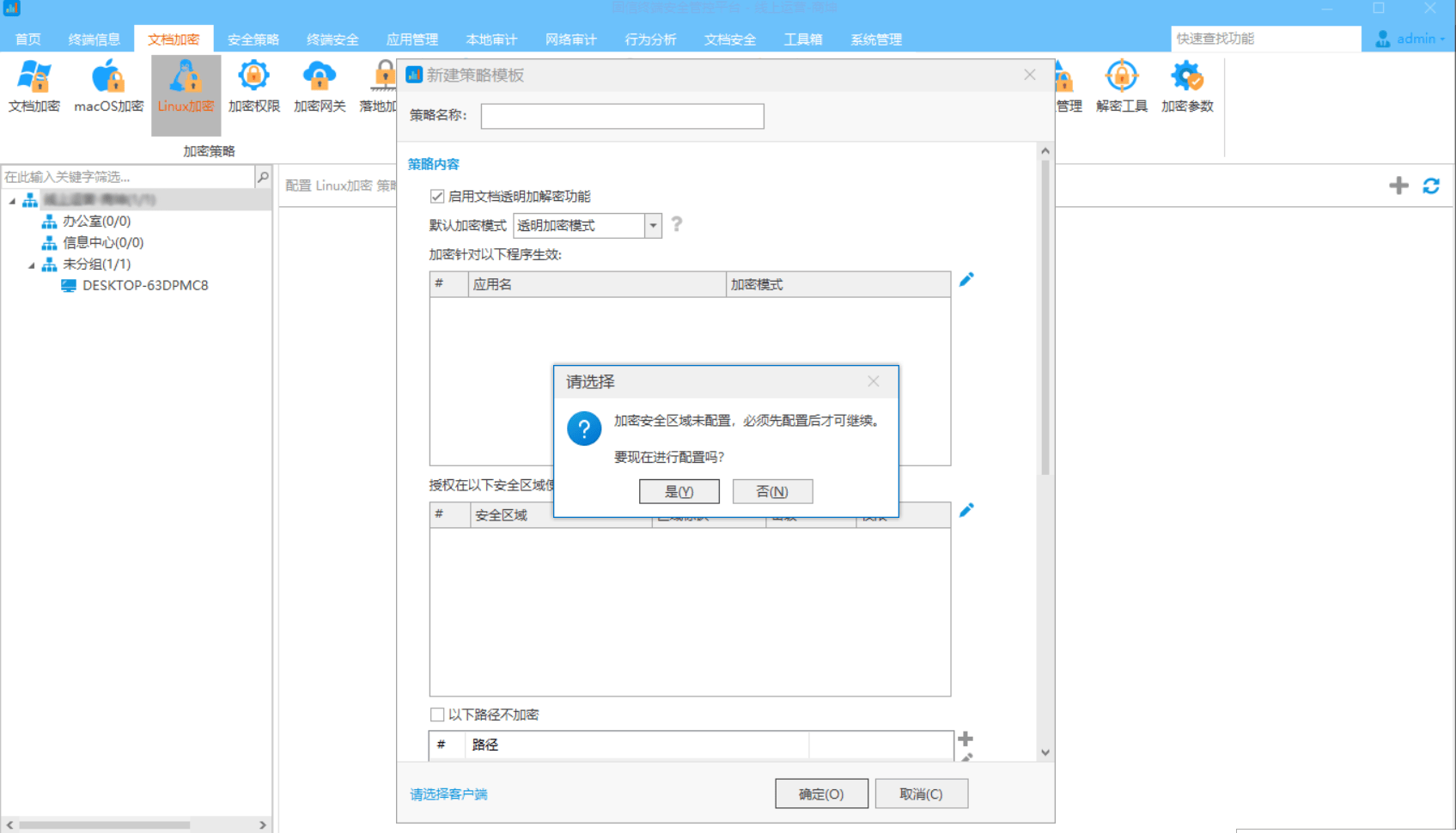Click the 加密模式 column header

[838, 284]
